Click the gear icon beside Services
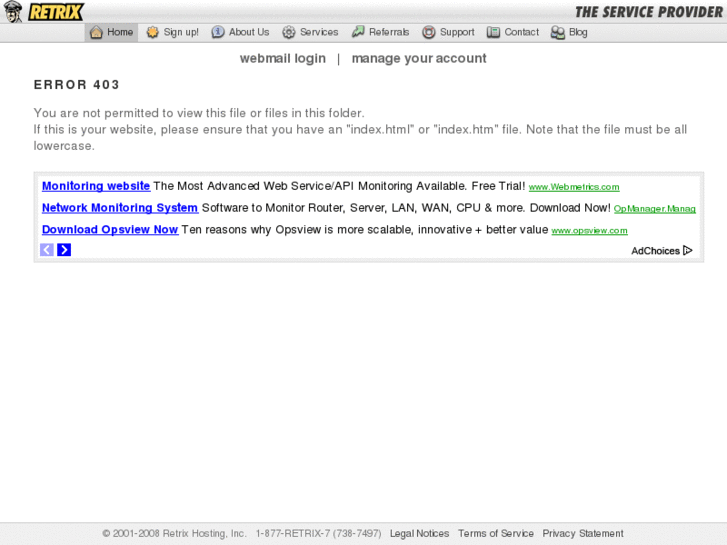The image size is (727, 545). point(289,32)
